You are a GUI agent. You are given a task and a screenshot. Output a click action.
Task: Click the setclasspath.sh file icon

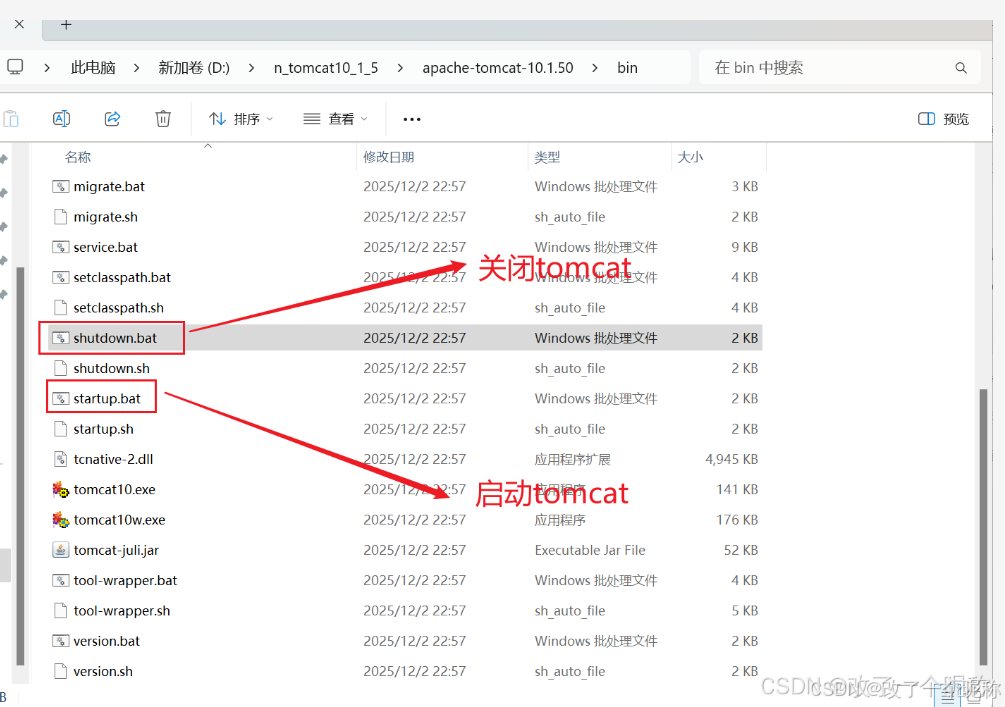tap(60, 308)
